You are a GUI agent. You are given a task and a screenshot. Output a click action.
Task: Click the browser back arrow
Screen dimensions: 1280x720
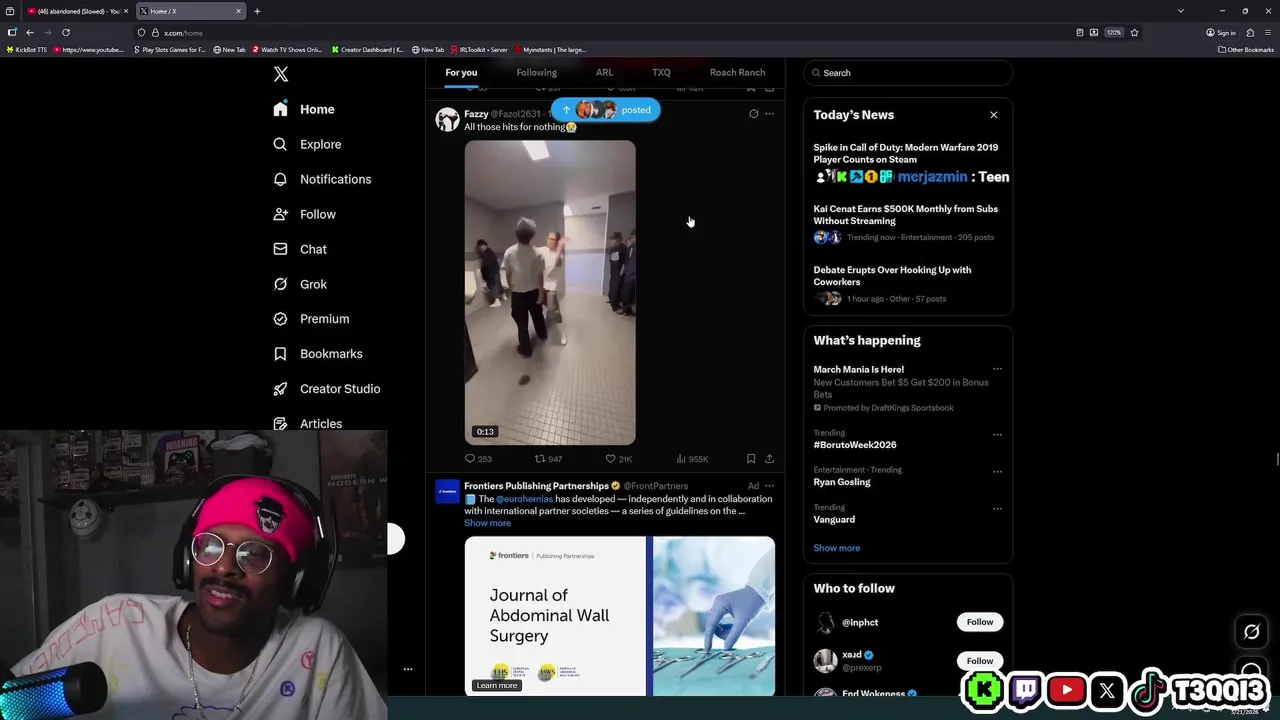pos(29,32)
